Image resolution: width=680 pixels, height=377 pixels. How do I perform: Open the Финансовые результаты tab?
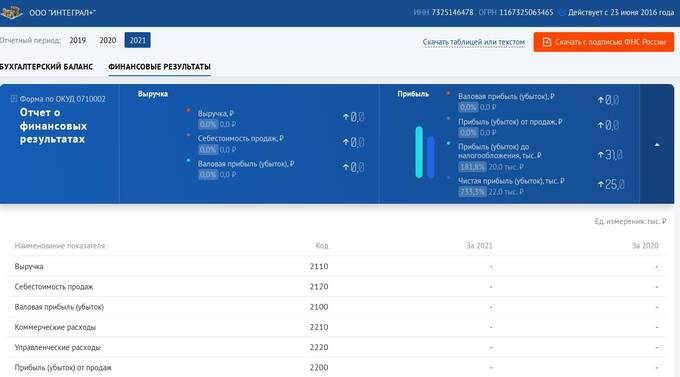[x=159, y=67]
